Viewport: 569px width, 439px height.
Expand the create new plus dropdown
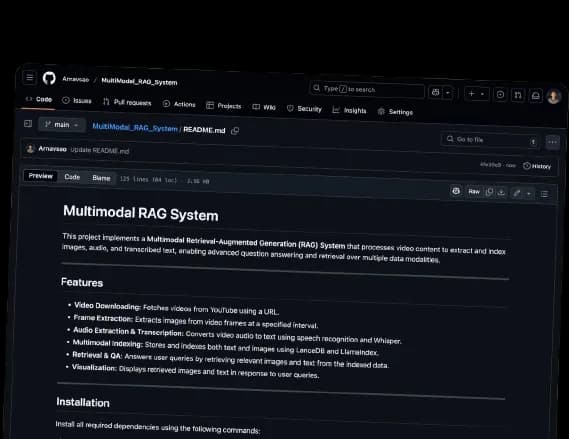pos(476,94)
